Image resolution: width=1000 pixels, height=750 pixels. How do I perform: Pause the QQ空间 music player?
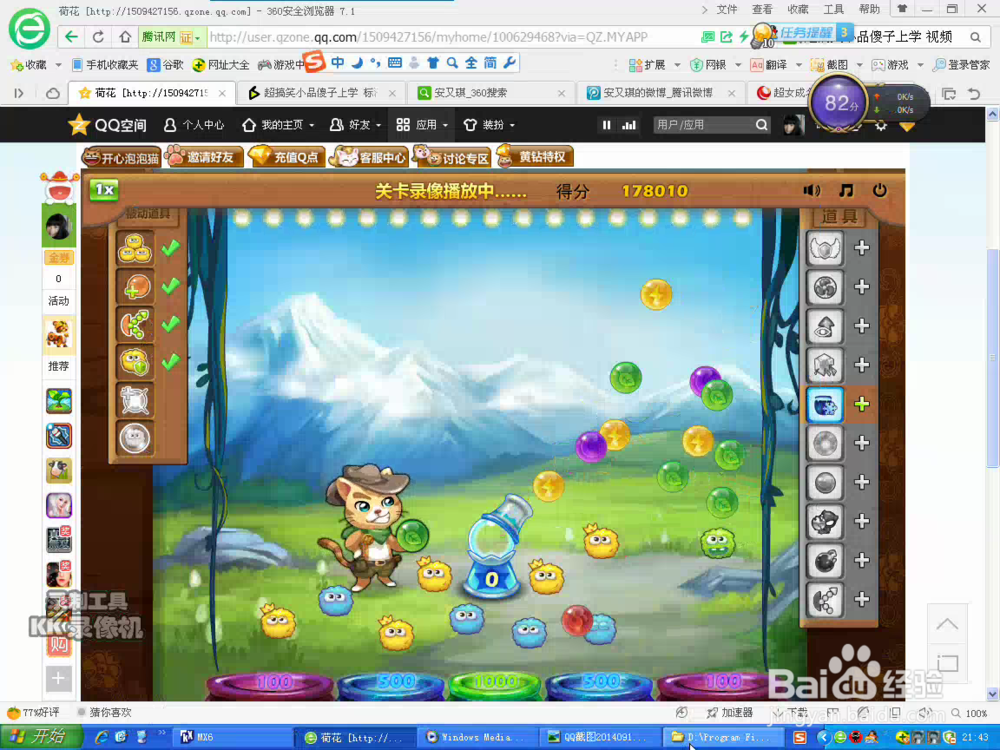click(x=607, y=125)
